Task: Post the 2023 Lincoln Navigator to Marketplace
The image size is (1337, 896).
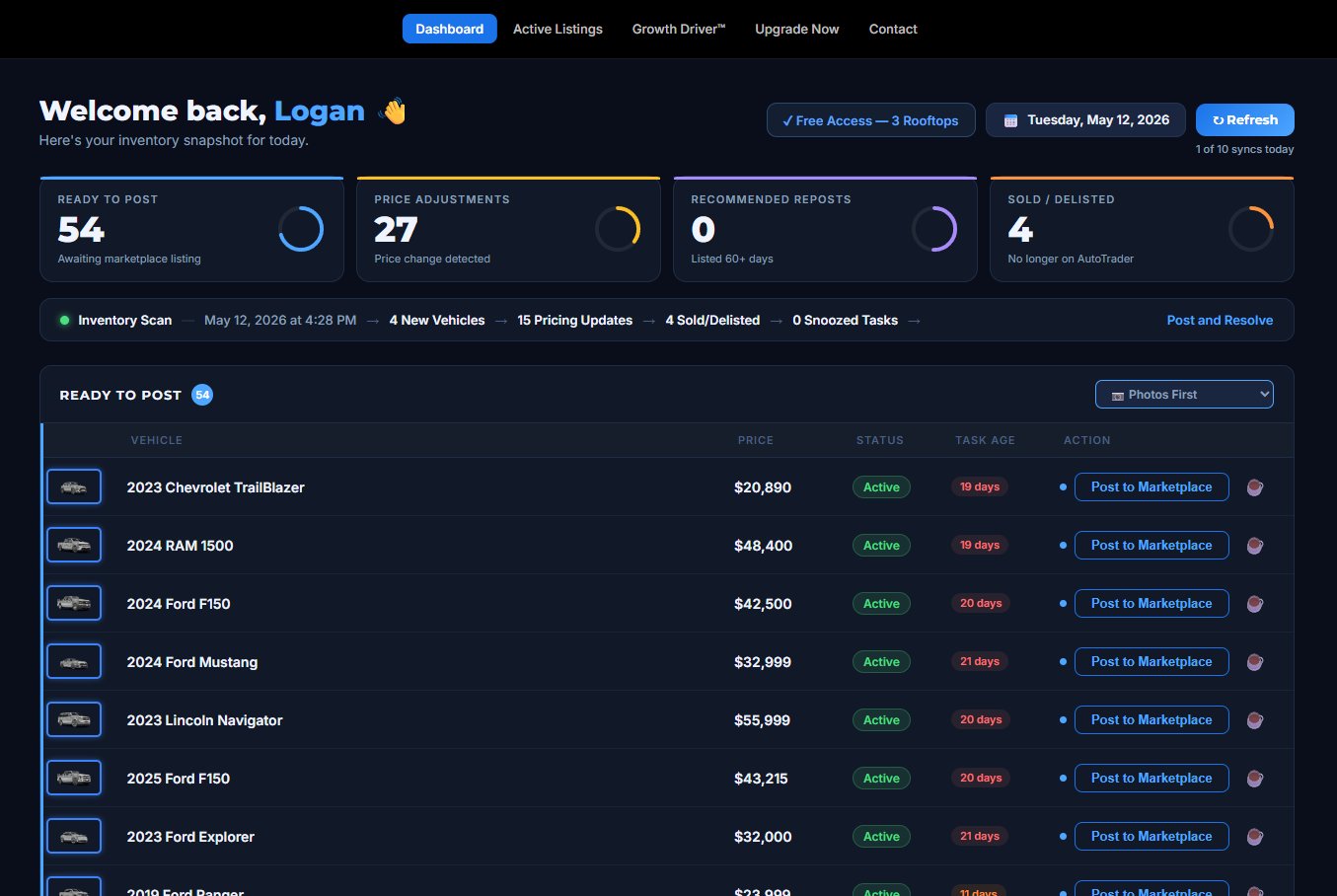Action: tap(1151, 720)
